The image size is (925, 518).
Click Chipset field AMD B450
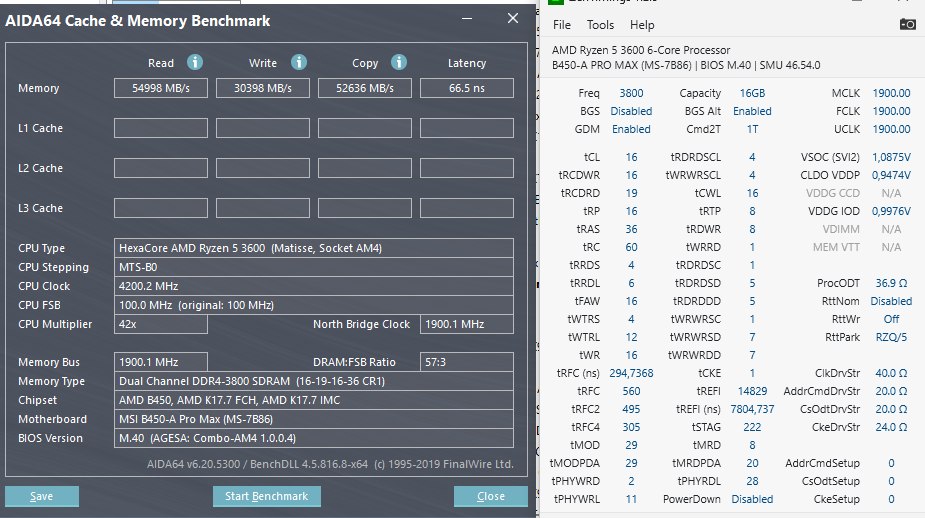[314, 400]
